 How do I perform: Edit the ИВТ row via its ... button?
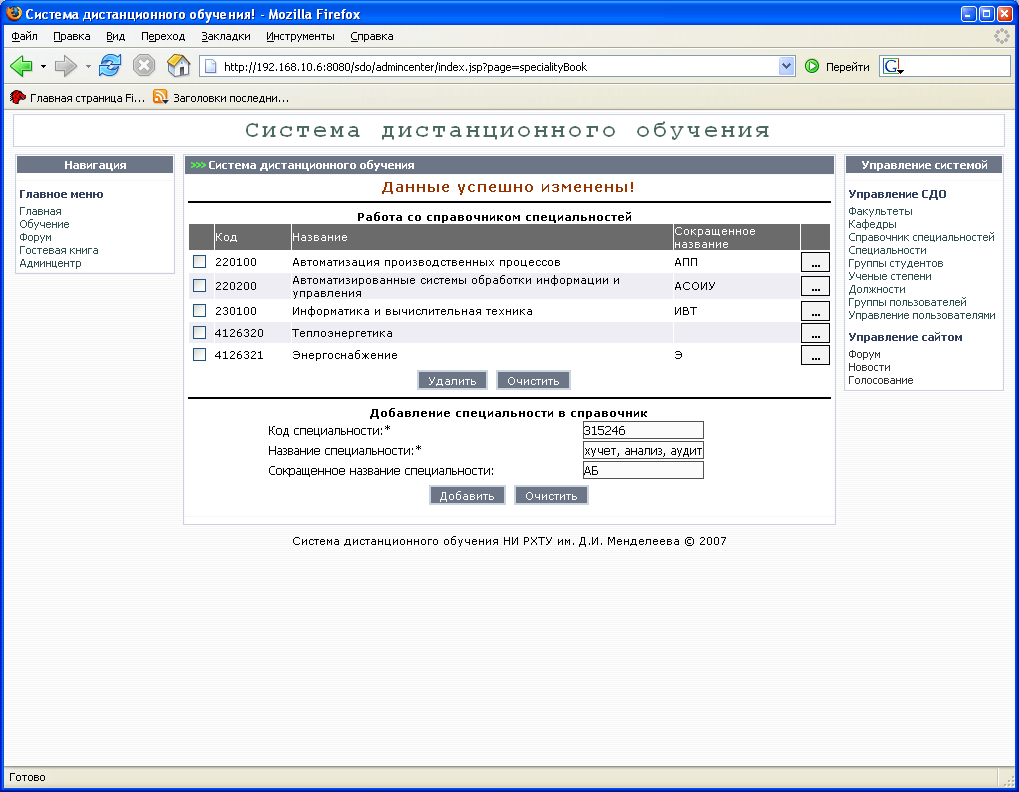[815, 311]
